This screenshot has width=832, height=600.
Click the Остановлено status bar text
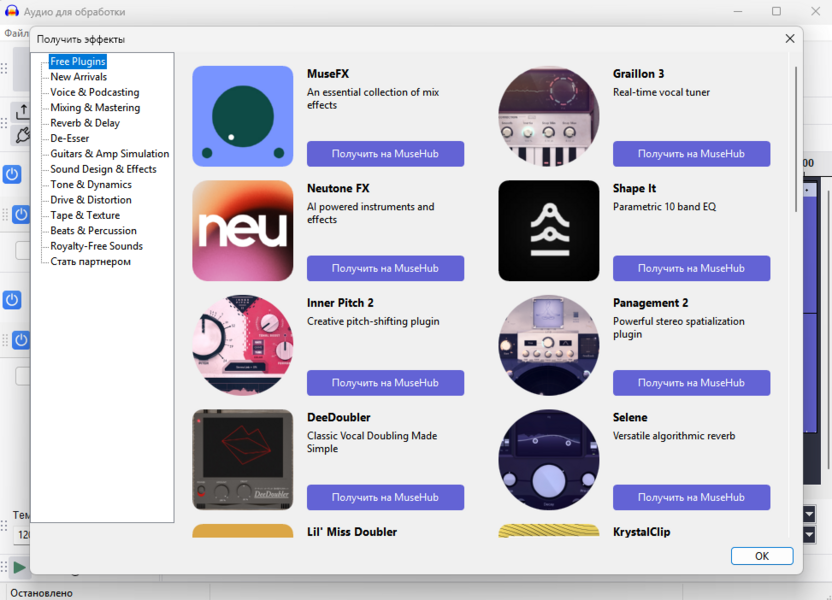click(41, 593)
